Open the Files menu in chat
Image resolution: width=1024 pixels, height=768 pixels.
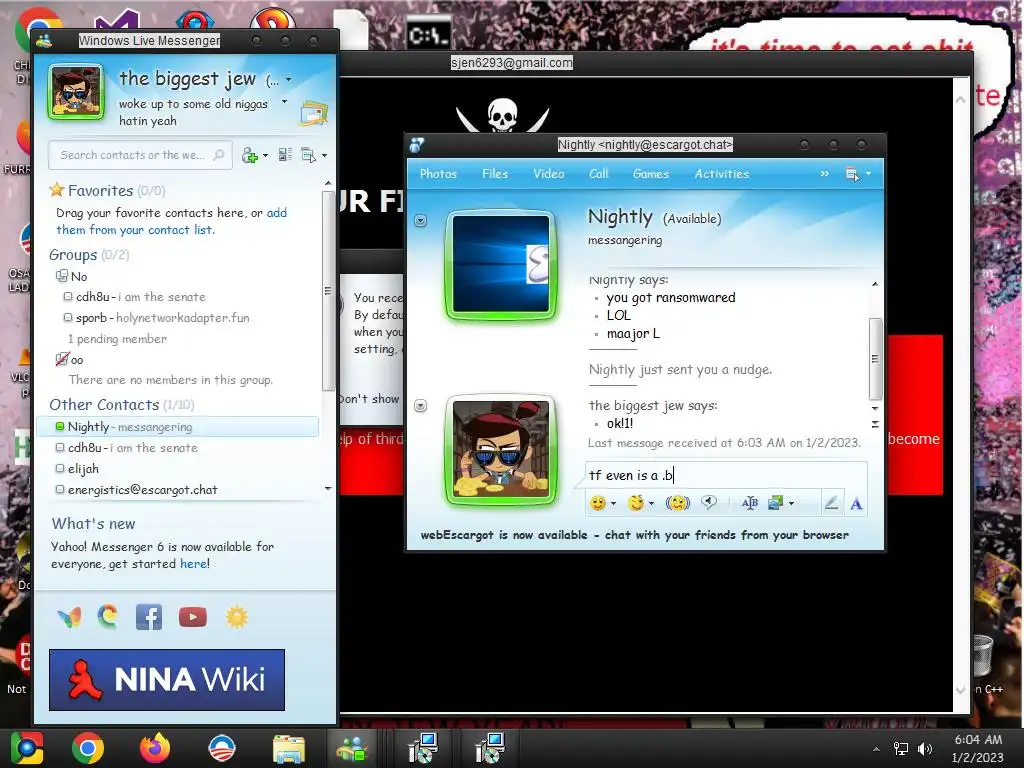[x=495, y=174]
